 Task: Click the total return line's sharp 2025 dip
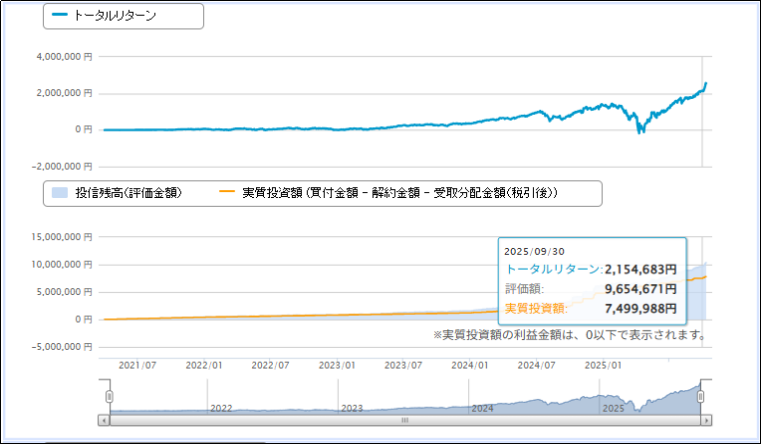640,130
